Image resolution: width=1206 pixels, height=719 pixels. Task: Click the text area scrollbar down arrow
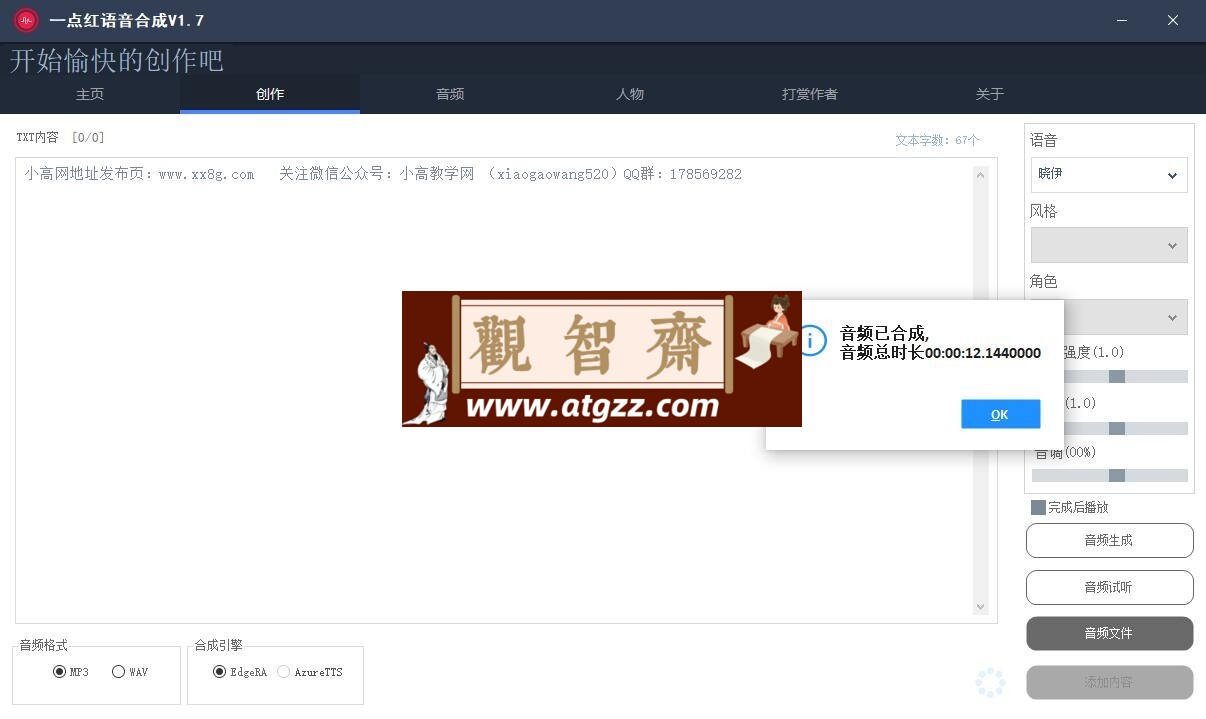tap(980, 607)
